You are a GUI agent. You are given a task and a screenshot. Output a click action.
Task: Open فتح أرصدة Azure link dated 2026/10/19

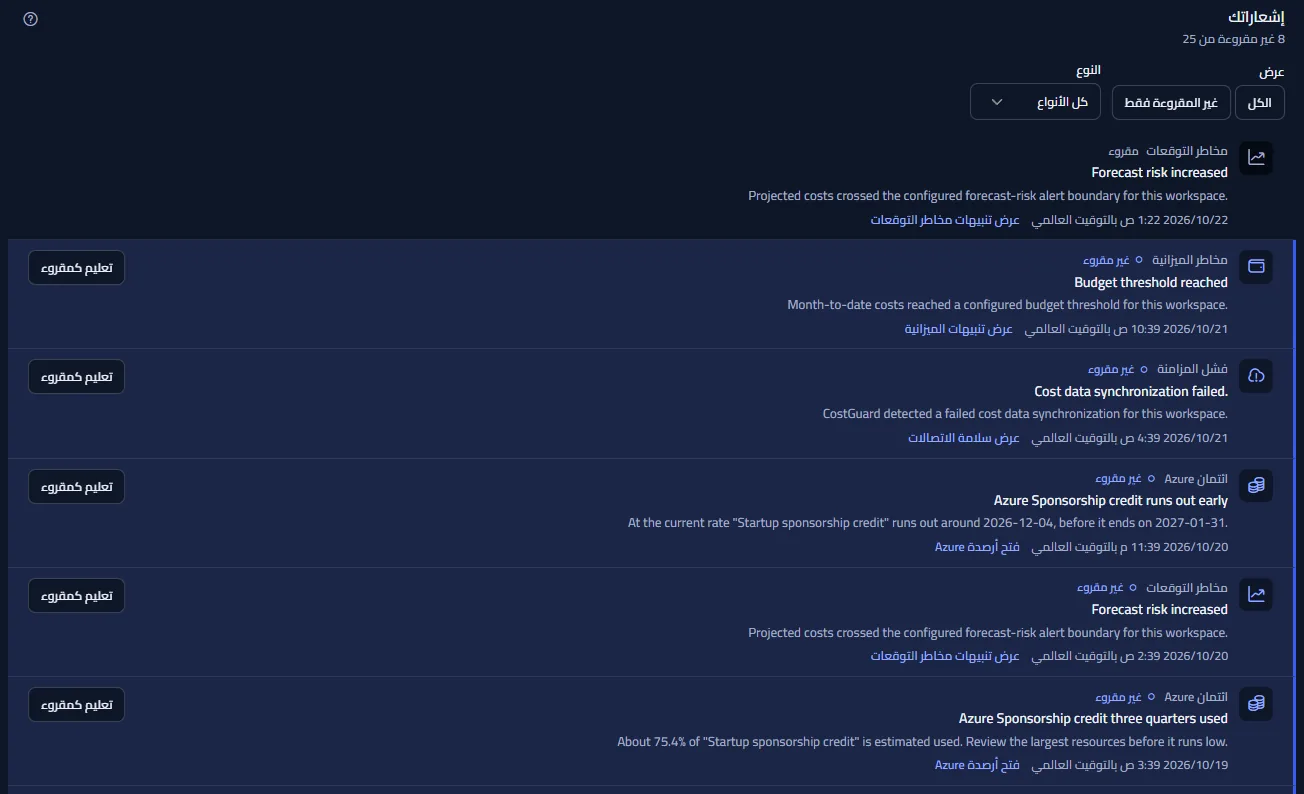click(977, 765)
